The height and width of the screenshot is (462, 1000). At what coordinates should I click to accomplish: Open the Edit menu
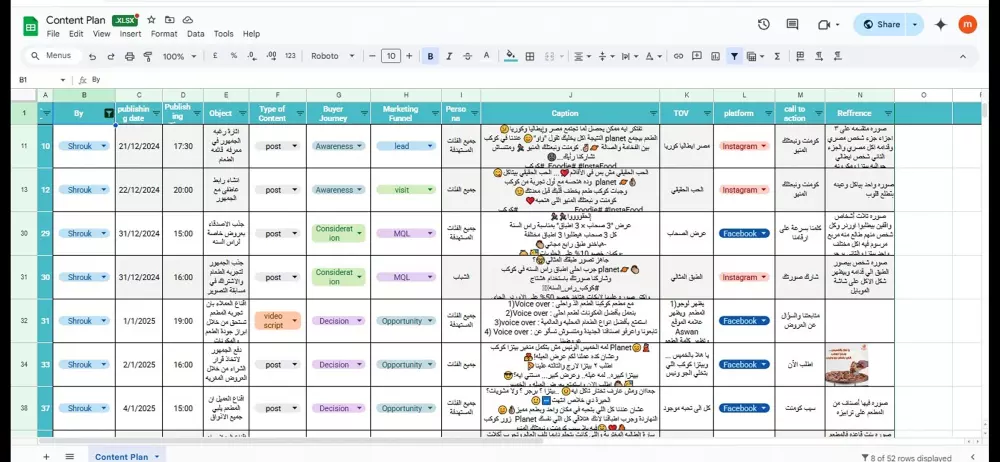click(x=76, y=34)
